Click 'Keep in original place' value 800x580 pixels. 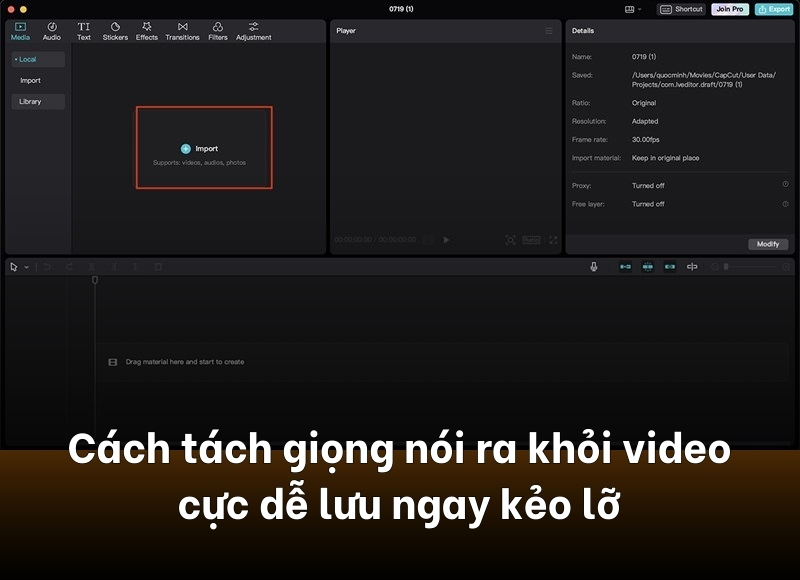click(x=665, y=158)
